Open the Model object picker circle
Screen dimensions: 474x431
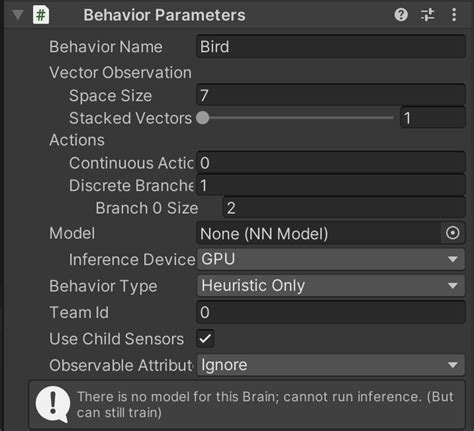(x=453, y=233)
